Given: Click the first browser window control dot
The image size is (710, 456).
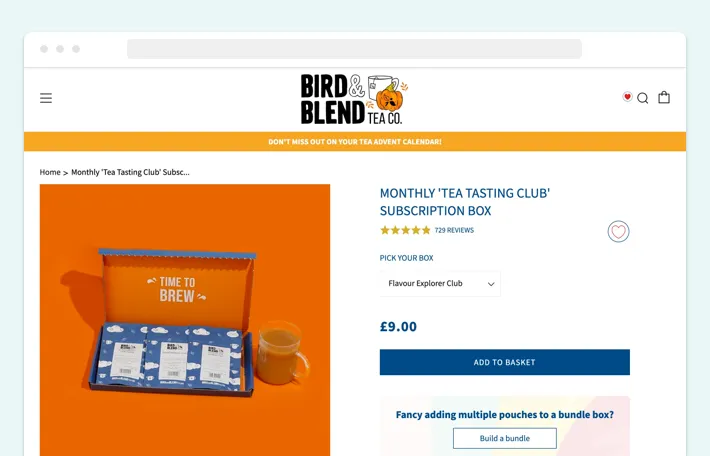Looking at the screenshot, I should pos(44,49).
